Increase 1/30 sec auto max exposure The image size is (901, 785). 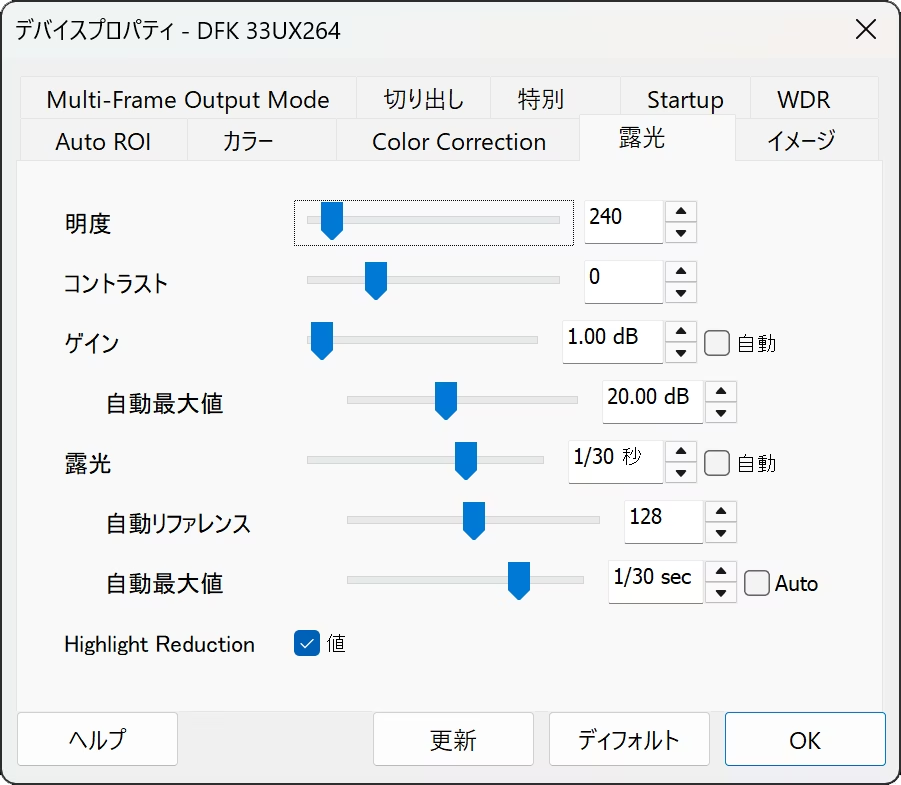(x=721, y=571)
